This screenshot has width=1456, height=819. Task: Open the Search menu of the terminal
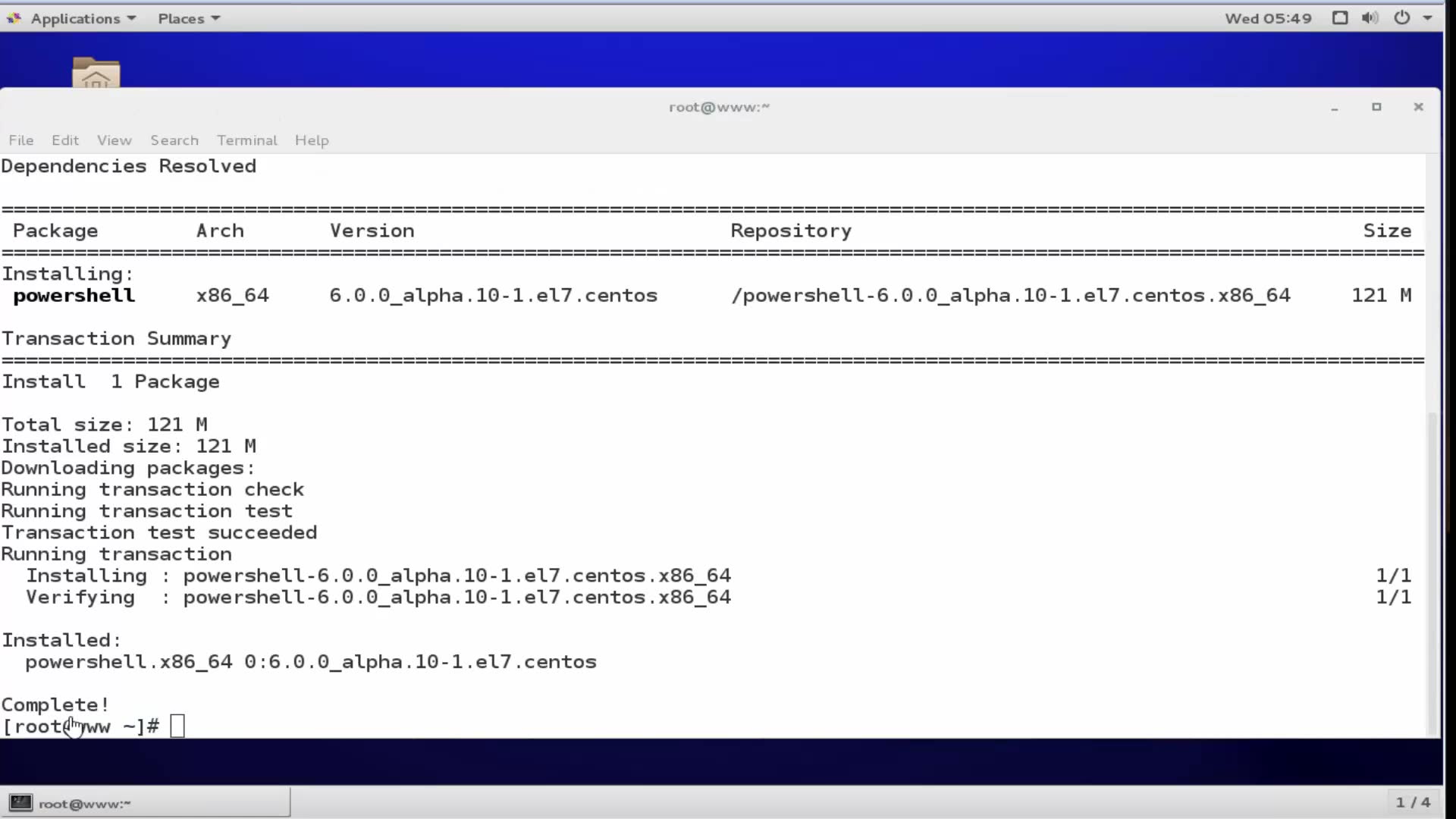click(174, 140)
